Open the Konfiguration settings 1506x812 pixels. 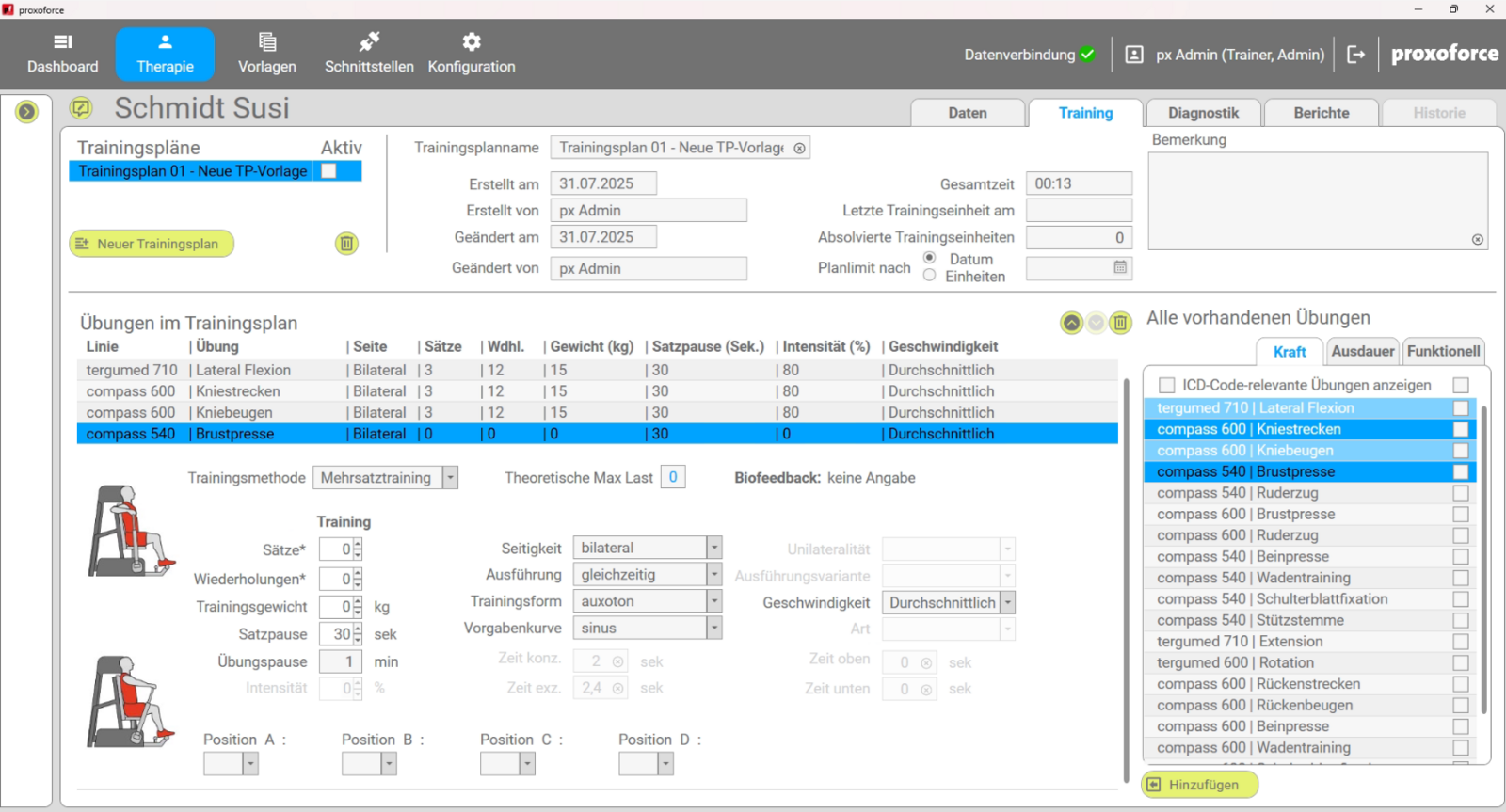click(x=472, y=54)
